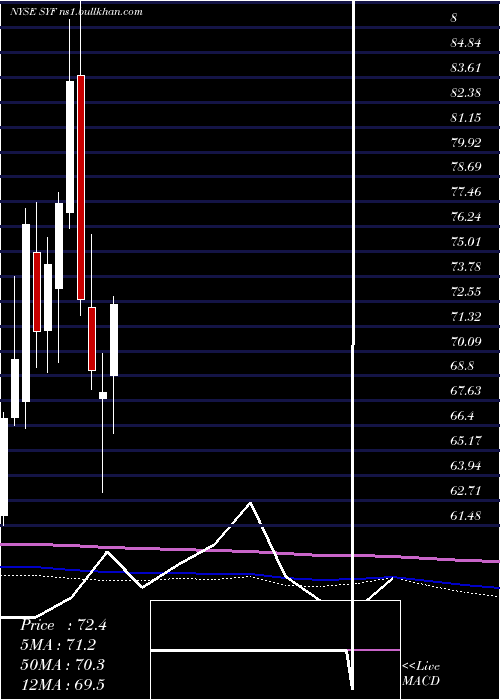Click the 5MA : 71.2 readout
Image resolution: width=500 pixels, height=700 pixels.
[x=58, y=645]
